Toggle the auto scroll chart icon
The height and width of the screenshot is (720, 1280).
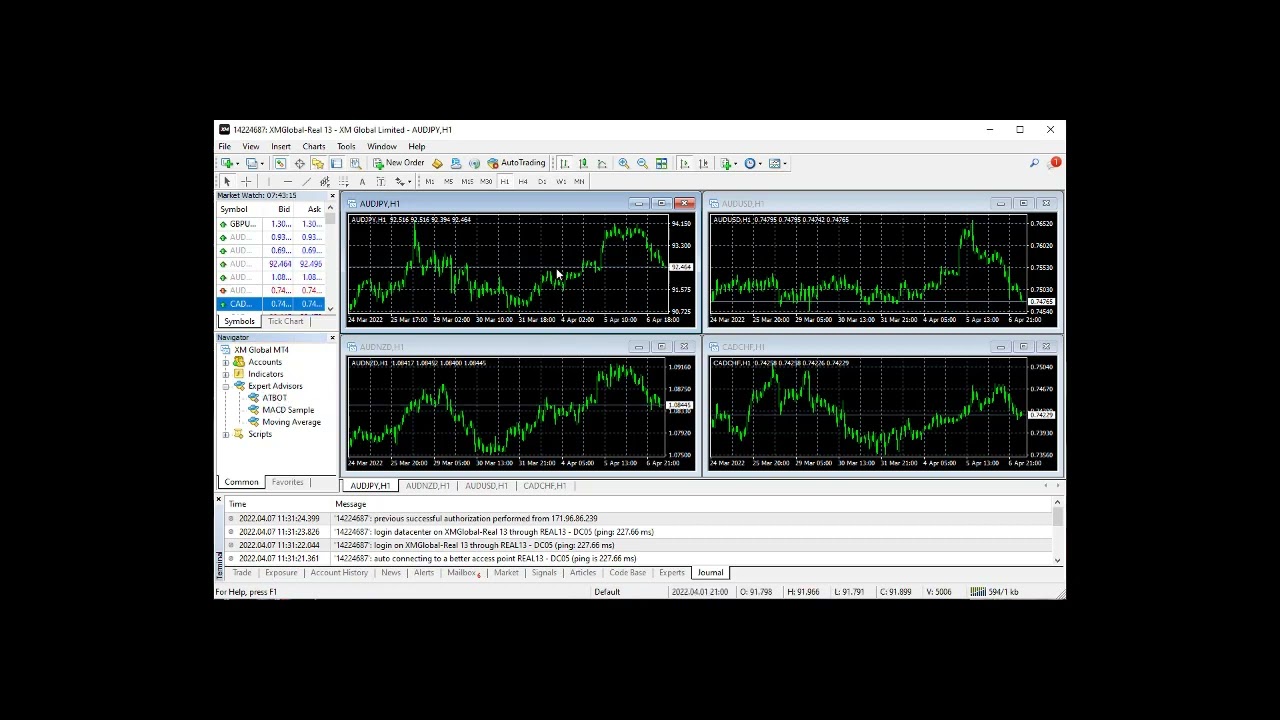(x=685, y=163)
